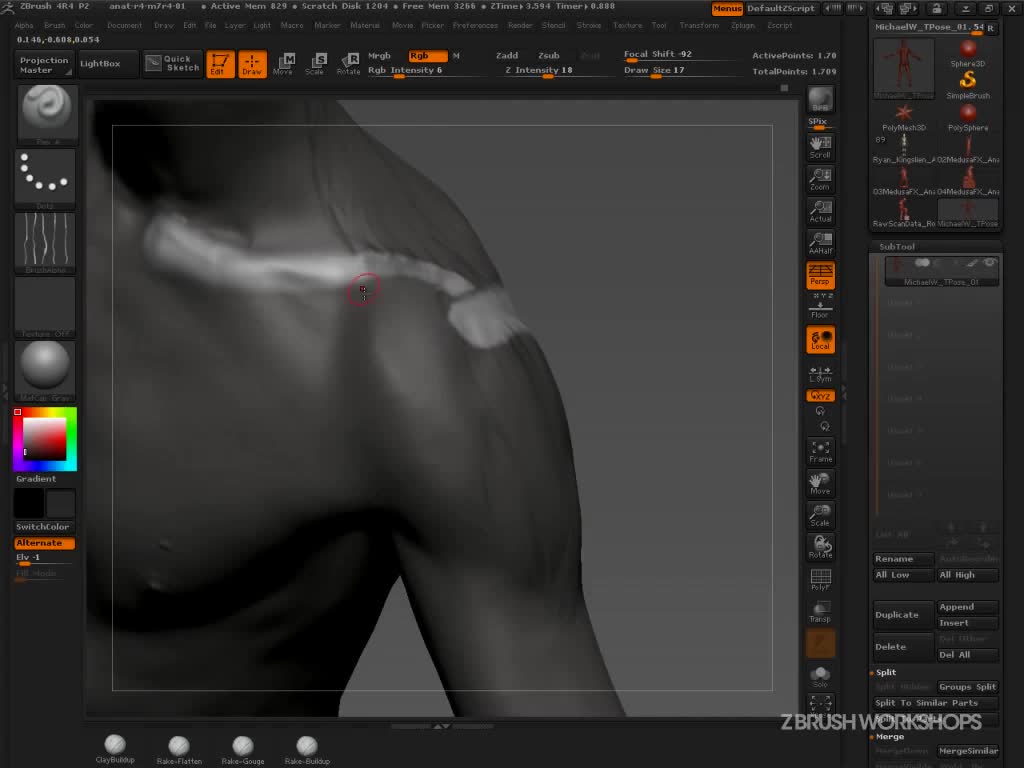1024x768 pixels.
Task: Click the ClayBuildup brush icon
Action: (x=115, y=746)
